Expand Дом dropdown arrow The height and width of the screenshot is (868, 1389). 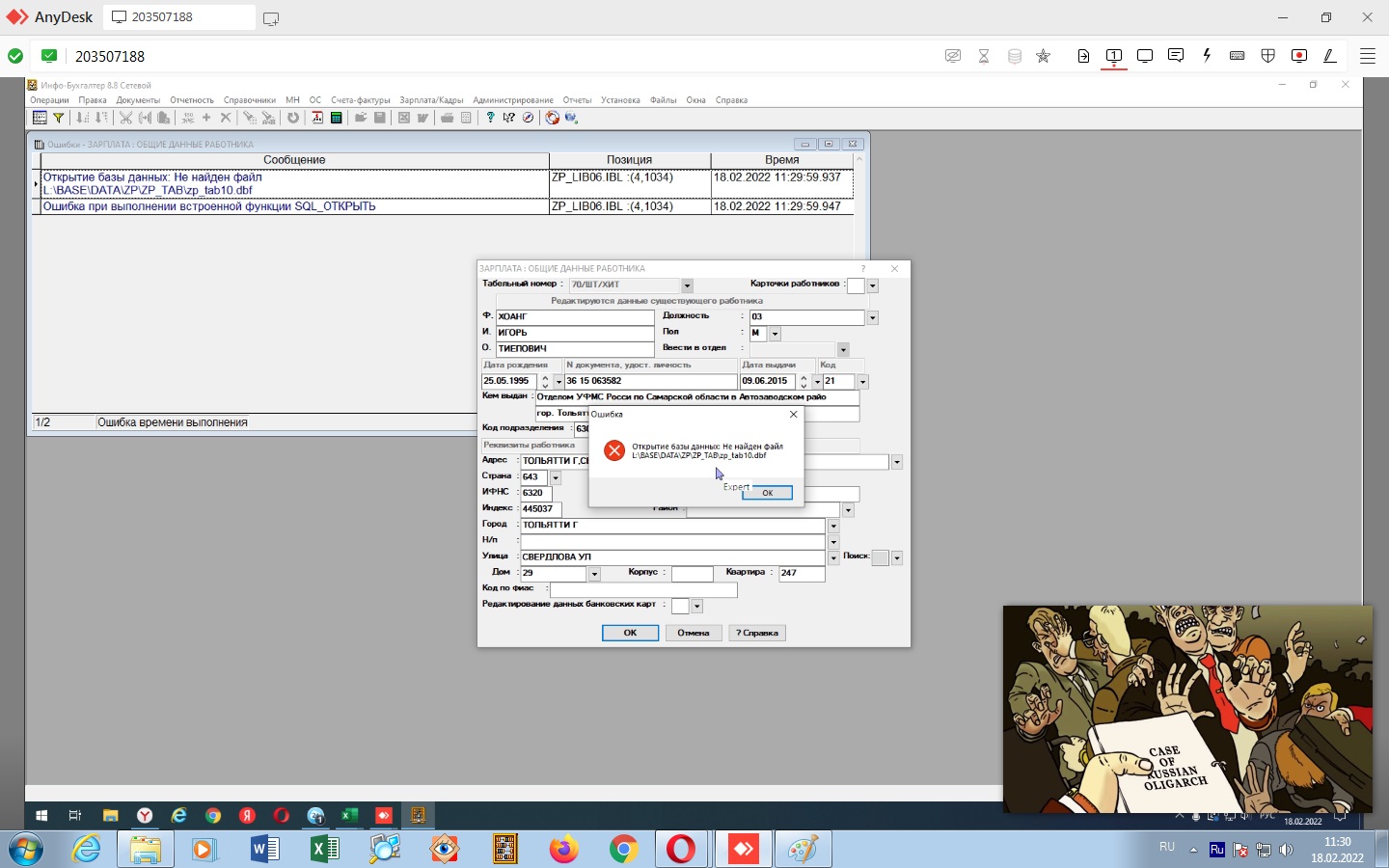[x=594, y=574]
